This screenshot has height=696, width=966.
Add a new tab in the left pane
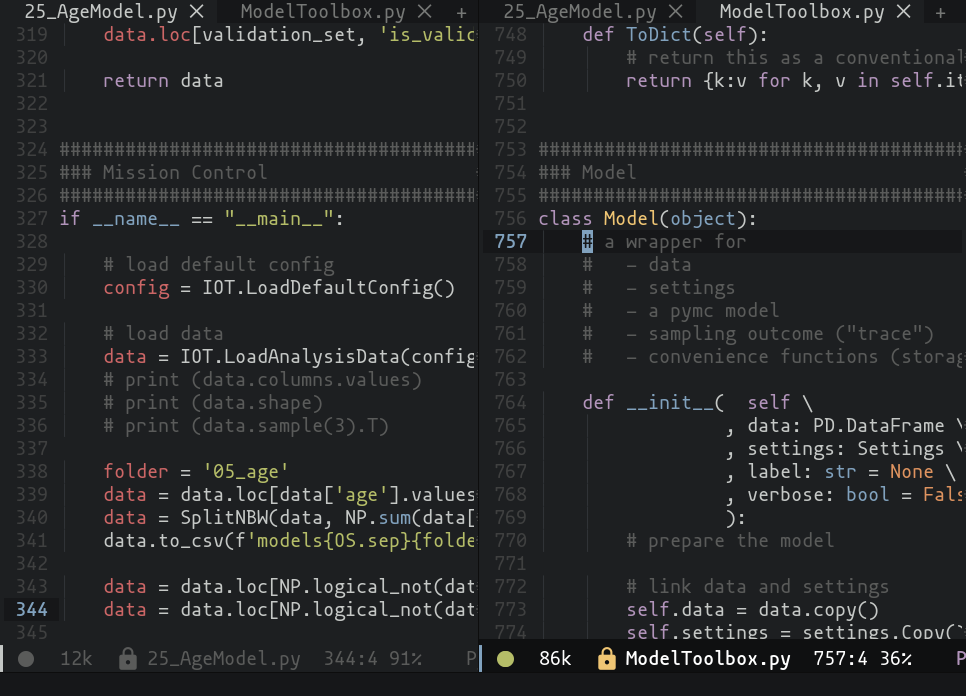coord(461,12)
